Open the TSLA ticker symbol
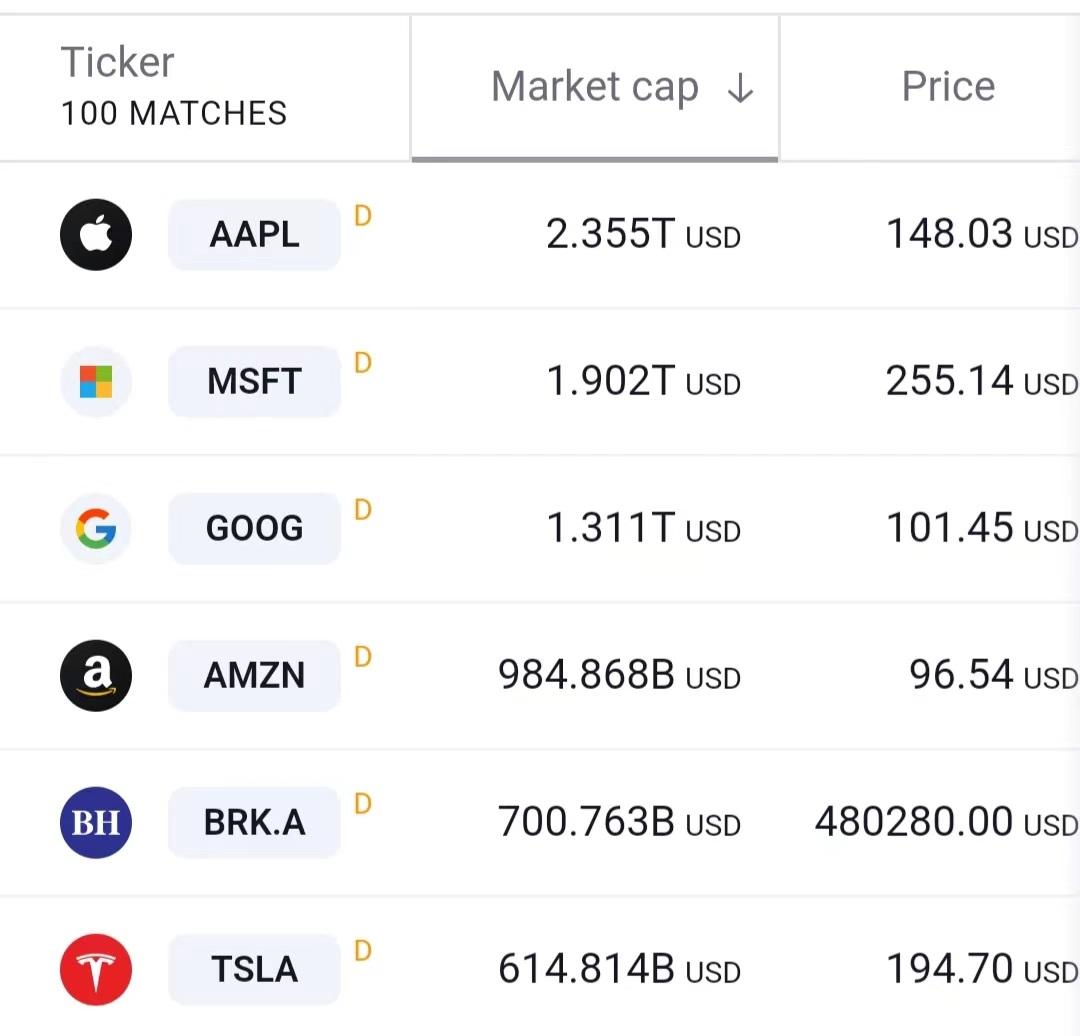Screen dimensions: 1080x1036 [254, 969]
